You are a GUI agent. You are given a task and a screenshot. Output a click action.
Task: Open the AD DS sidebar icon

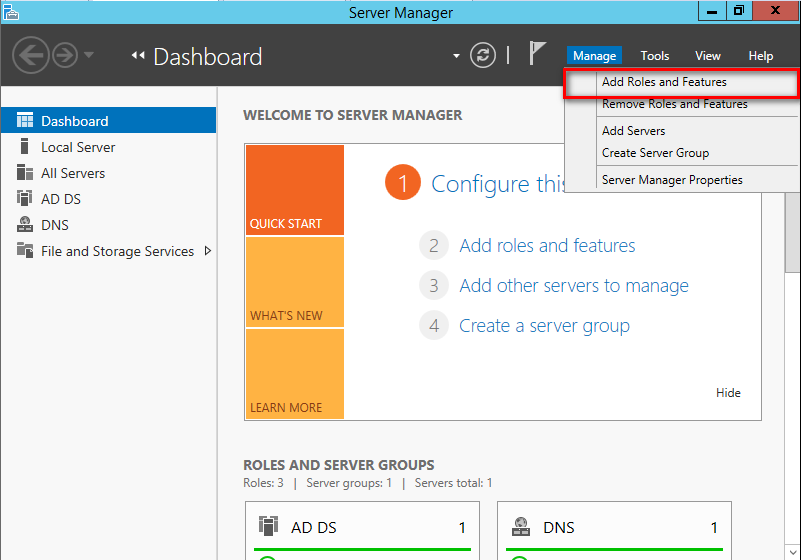click(x=25, y=198)
